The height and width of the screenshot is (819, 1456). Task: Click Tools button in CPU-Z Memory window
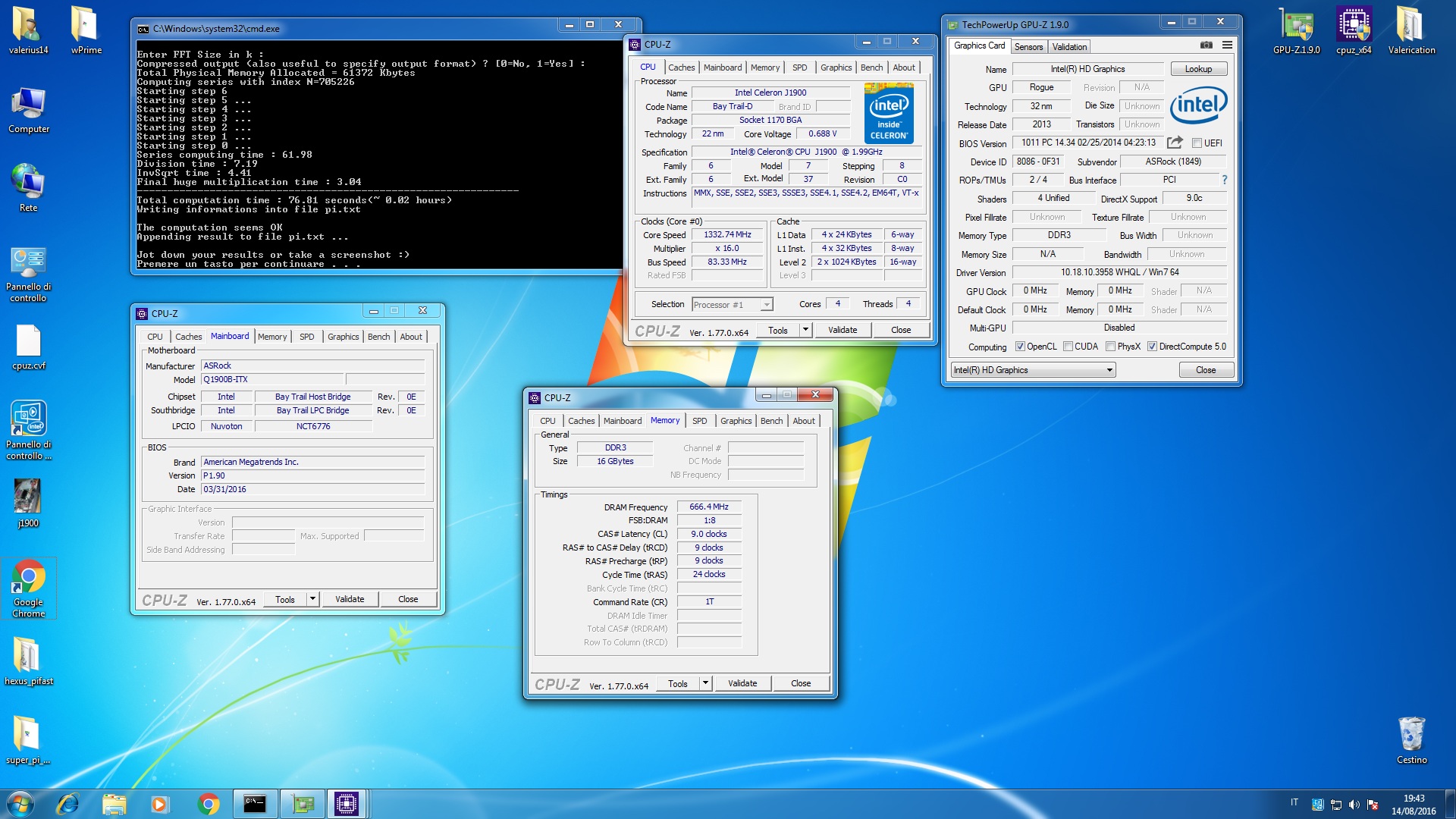pyautogui.click(x=678, y=683)
